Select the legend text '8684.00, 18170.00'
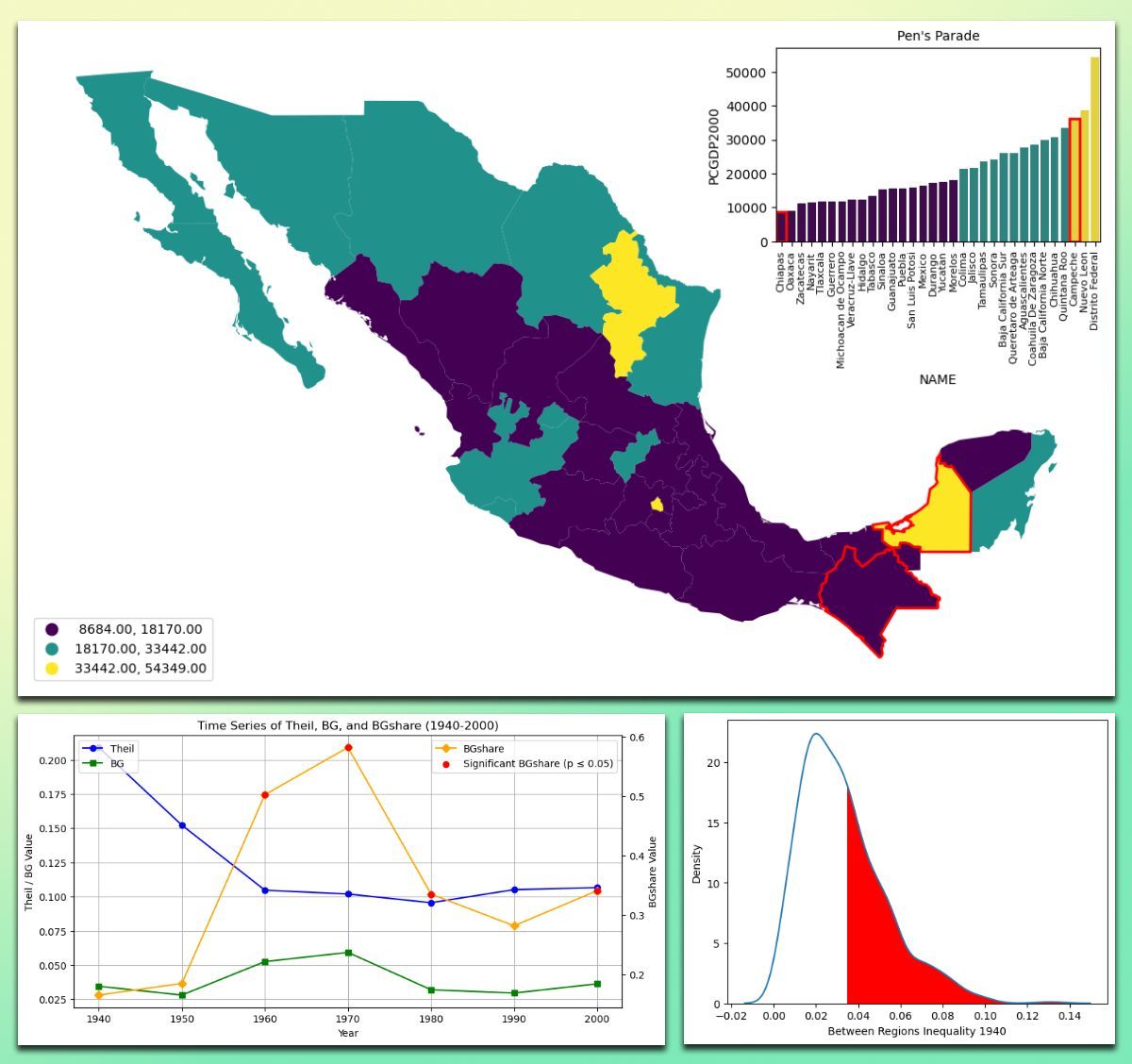This screenshot has height=1064, width=1132. click(141, 629)
